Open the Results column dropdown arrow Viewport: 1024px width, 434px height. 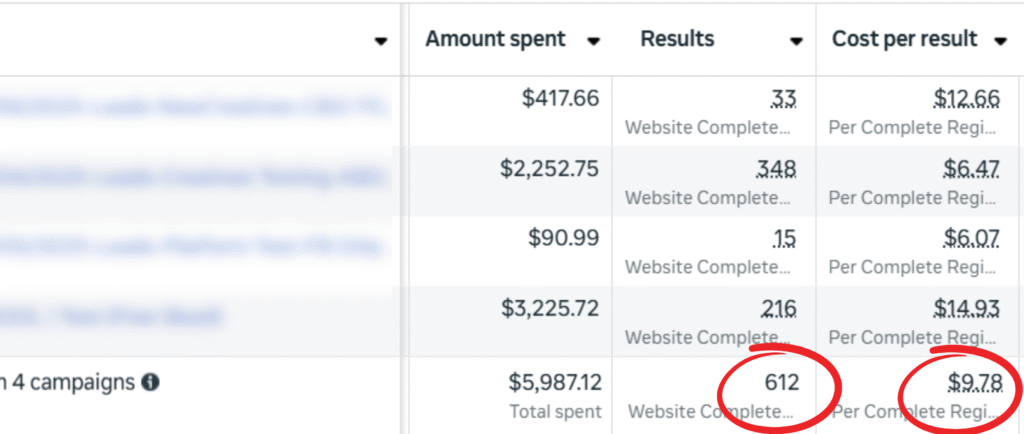796,41
